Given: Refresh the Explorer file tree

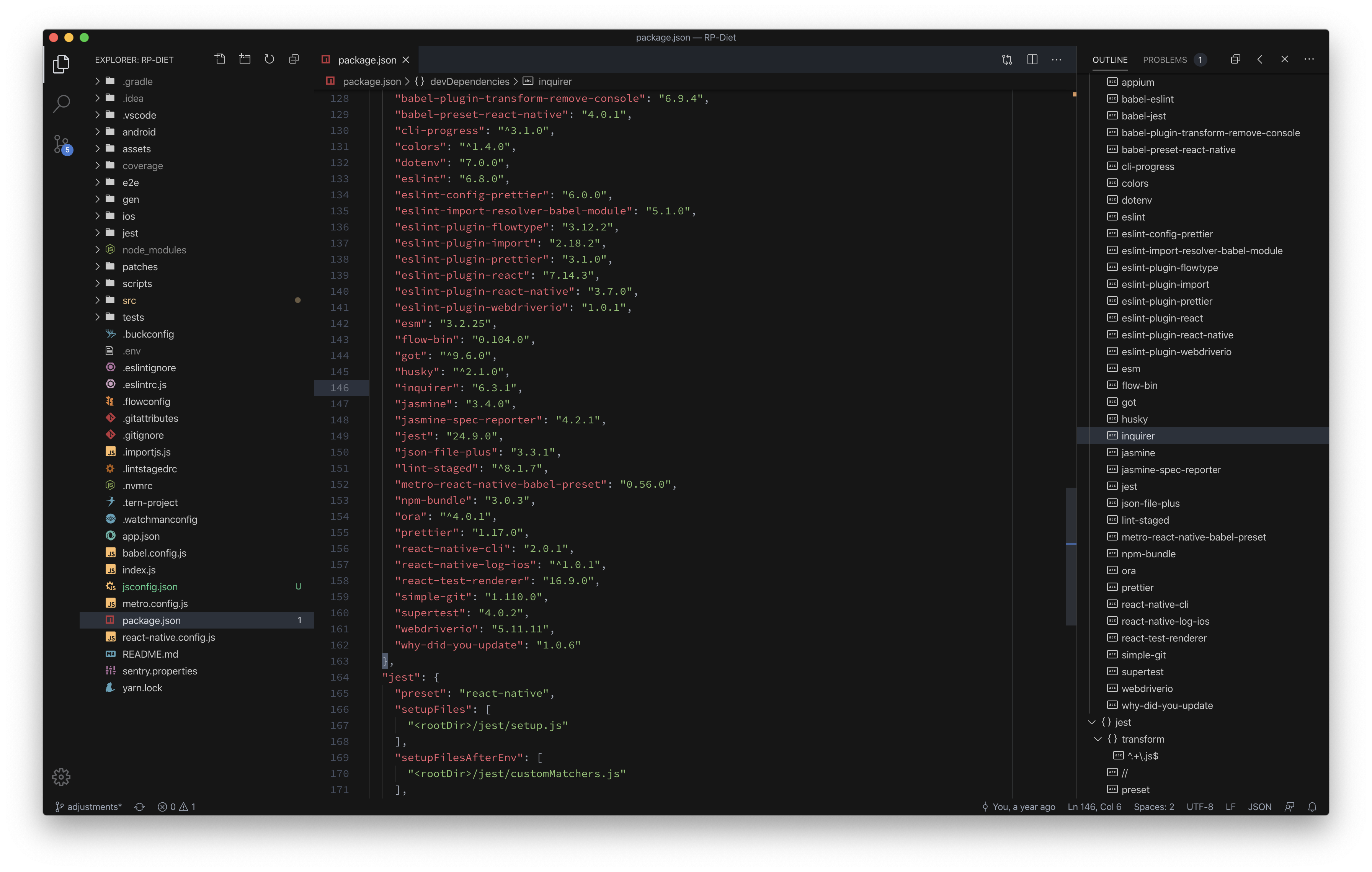Looking at the screenshot, I should (x=269, y=59).
